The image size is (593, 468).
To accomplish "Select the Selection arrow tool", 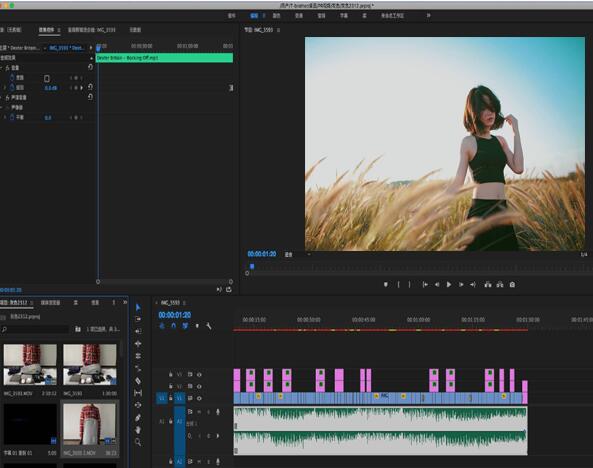I will click(138, 307).
